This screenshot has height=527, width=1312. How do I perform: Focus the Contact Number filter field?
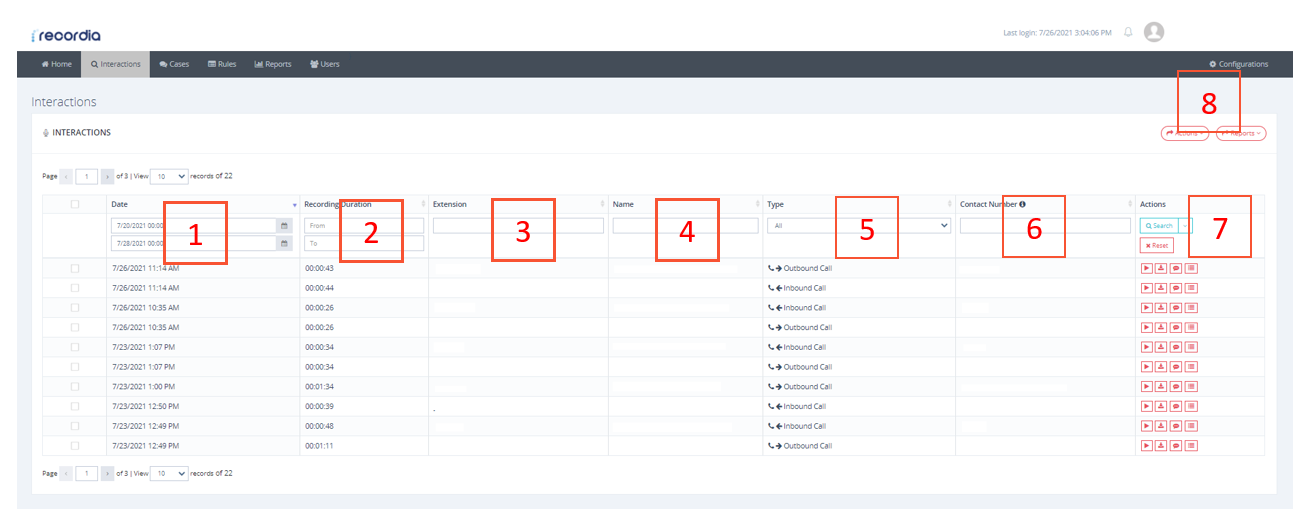[x=1045, y=226]
